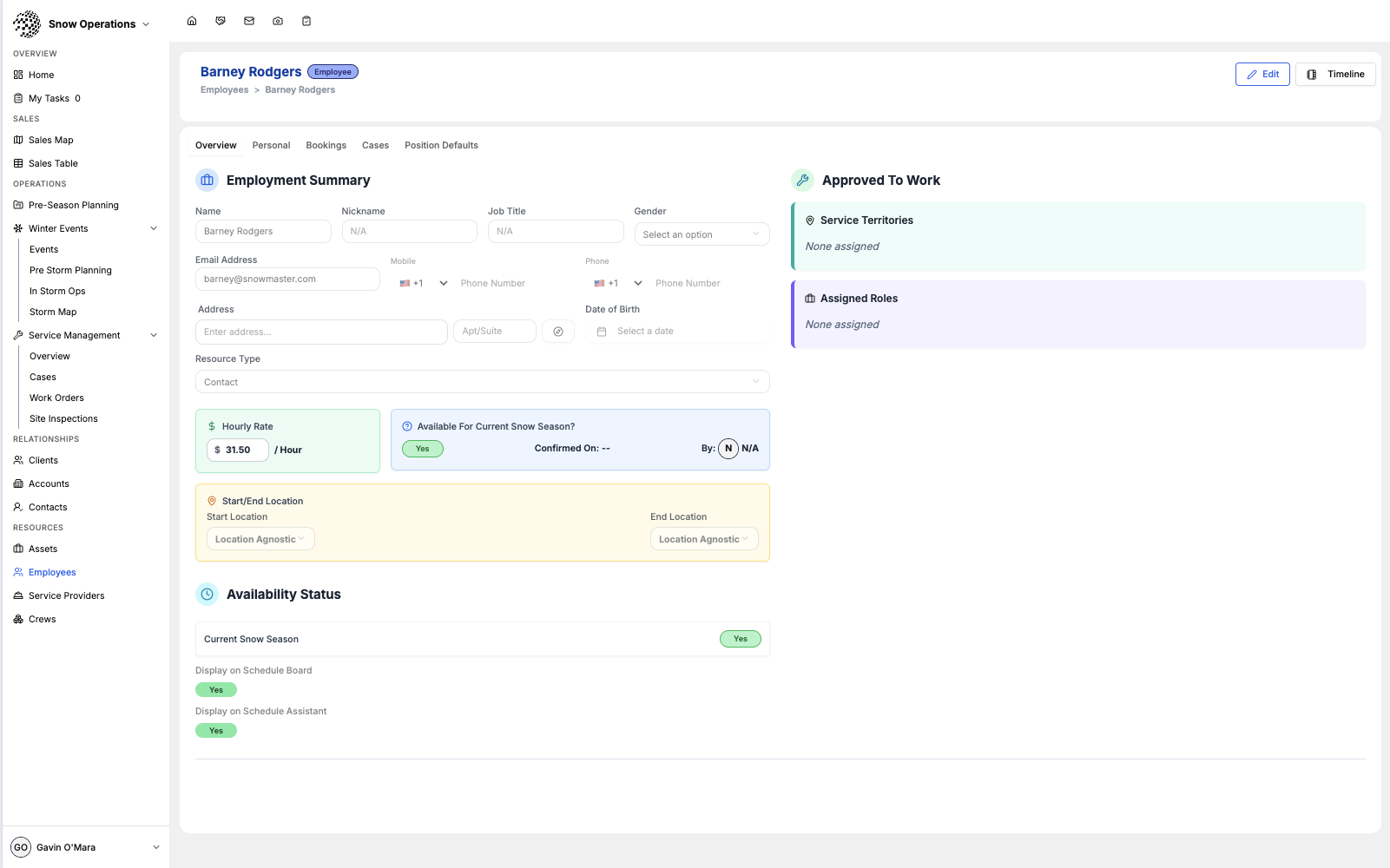Click the calendar icon for Date of Birth
Viewport: 1390px width, 868px height.
tap(602, 332)
